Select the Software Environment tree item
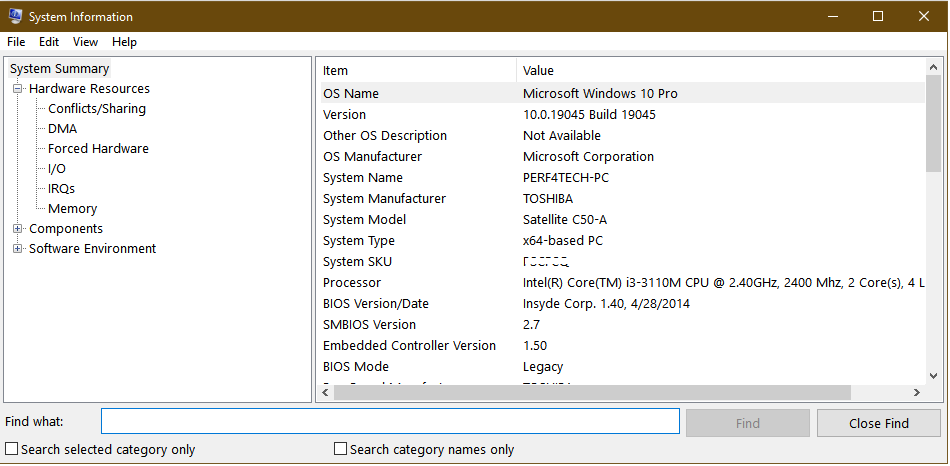This screenshot has height=466, width=950. point(93,248)
